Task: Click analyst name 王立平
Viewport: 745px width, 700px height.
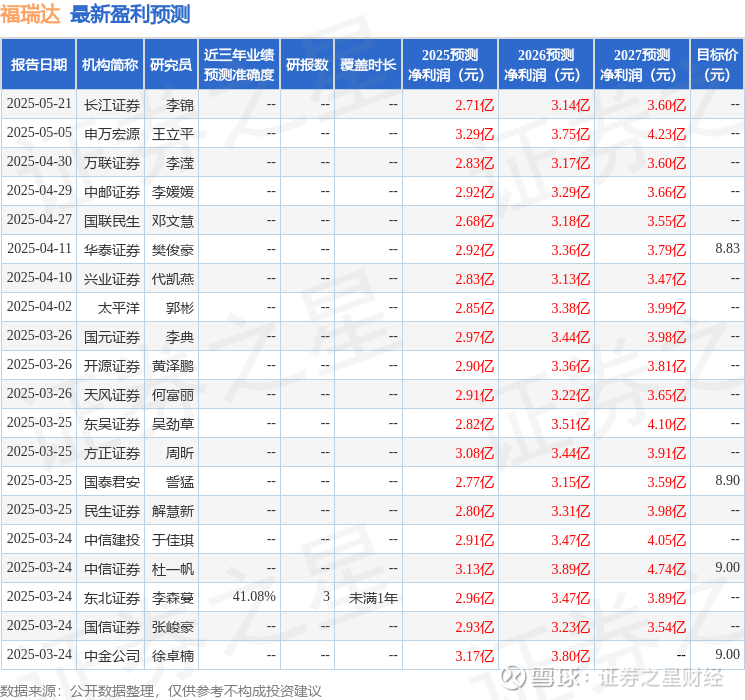Action: pos(172,134)
